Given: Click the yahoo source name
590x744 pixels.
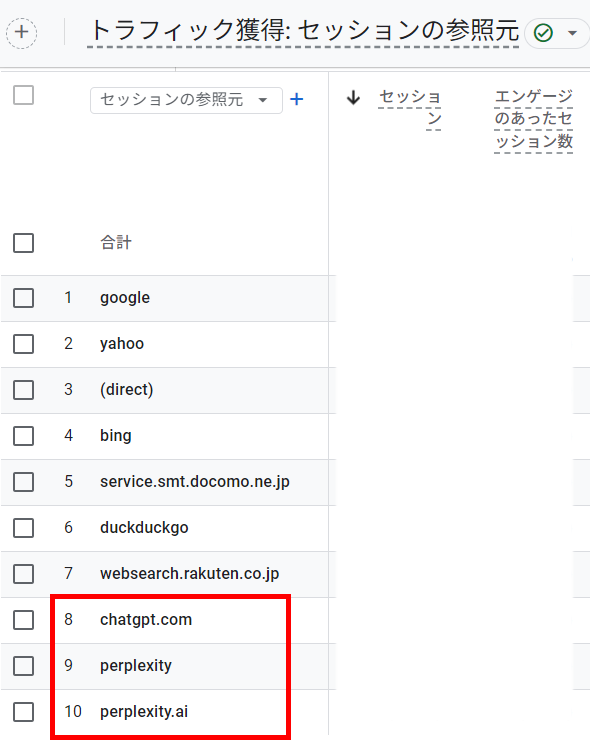Looking at the screenshot, I should (122, 344).
